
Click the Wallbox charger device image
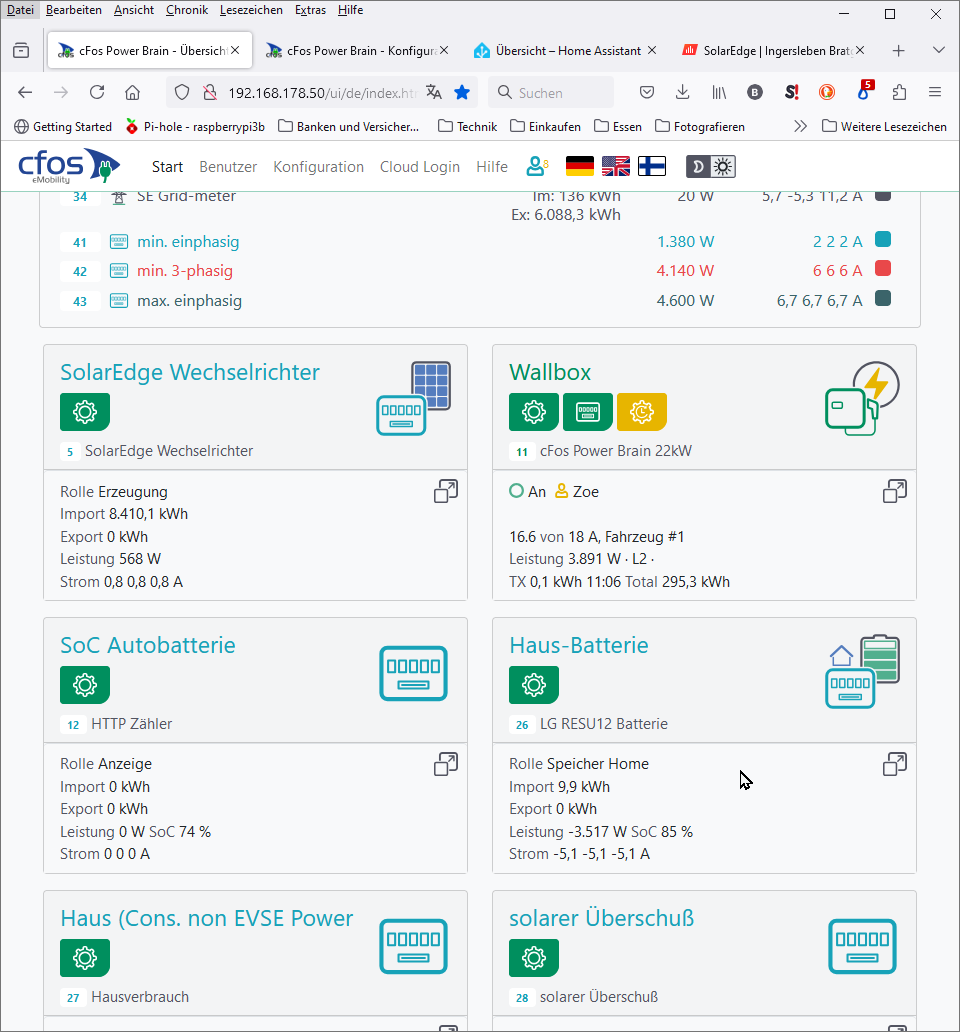pyautogui.click(x=863, y=398)
